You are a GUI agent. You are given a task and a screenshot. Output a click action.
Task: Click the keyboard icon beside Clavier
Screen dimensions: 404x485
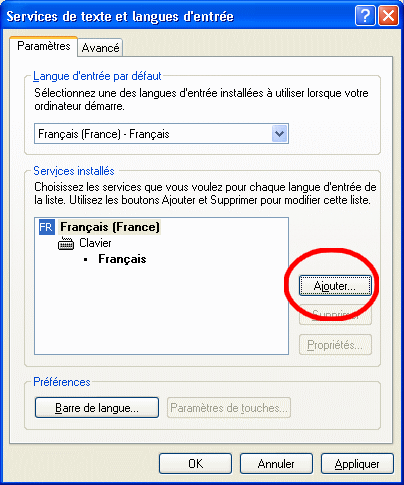[66, 244]
